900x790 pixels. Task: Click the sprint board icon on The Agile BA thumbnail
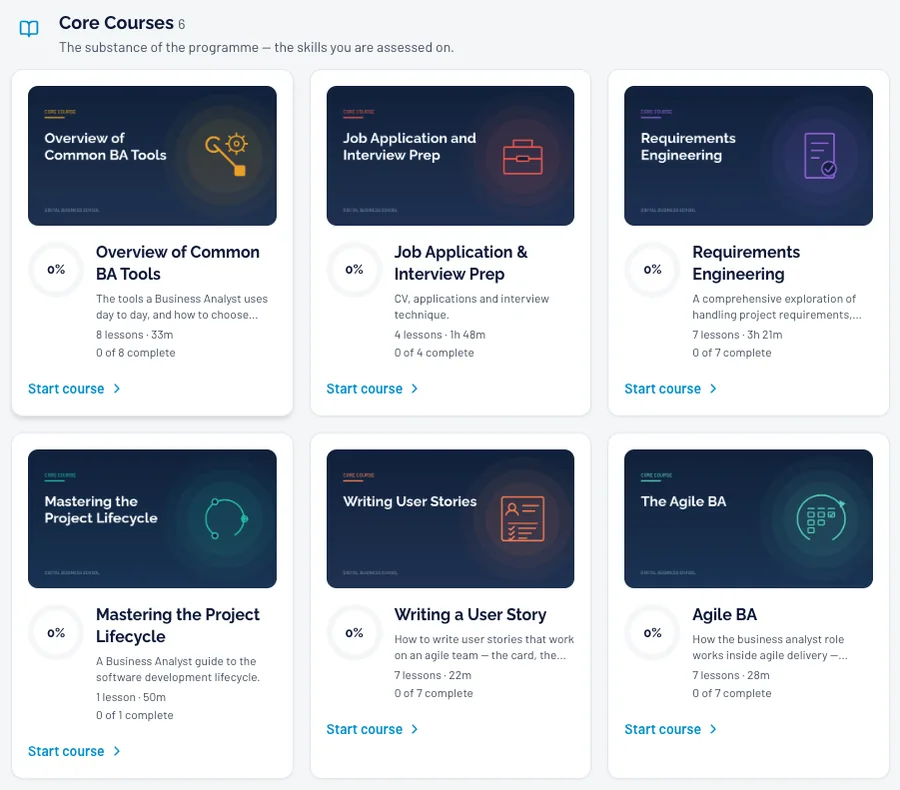821,517
